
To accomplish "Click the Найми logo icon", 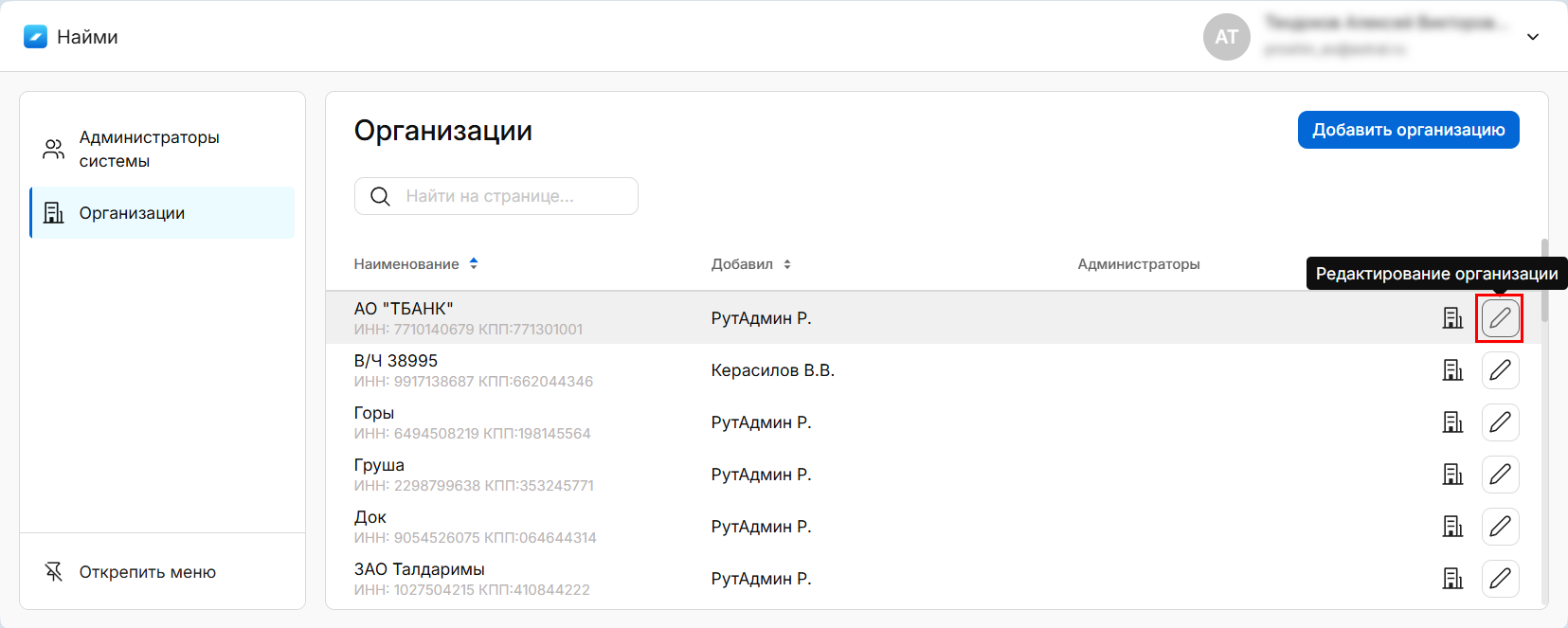I will click(x=35, y=37).
